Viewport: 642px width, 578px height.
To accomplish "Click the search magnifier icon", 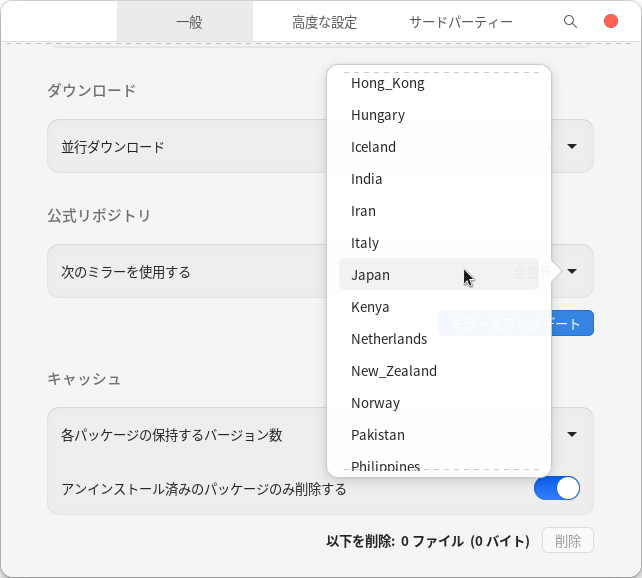I will point(570,21).
